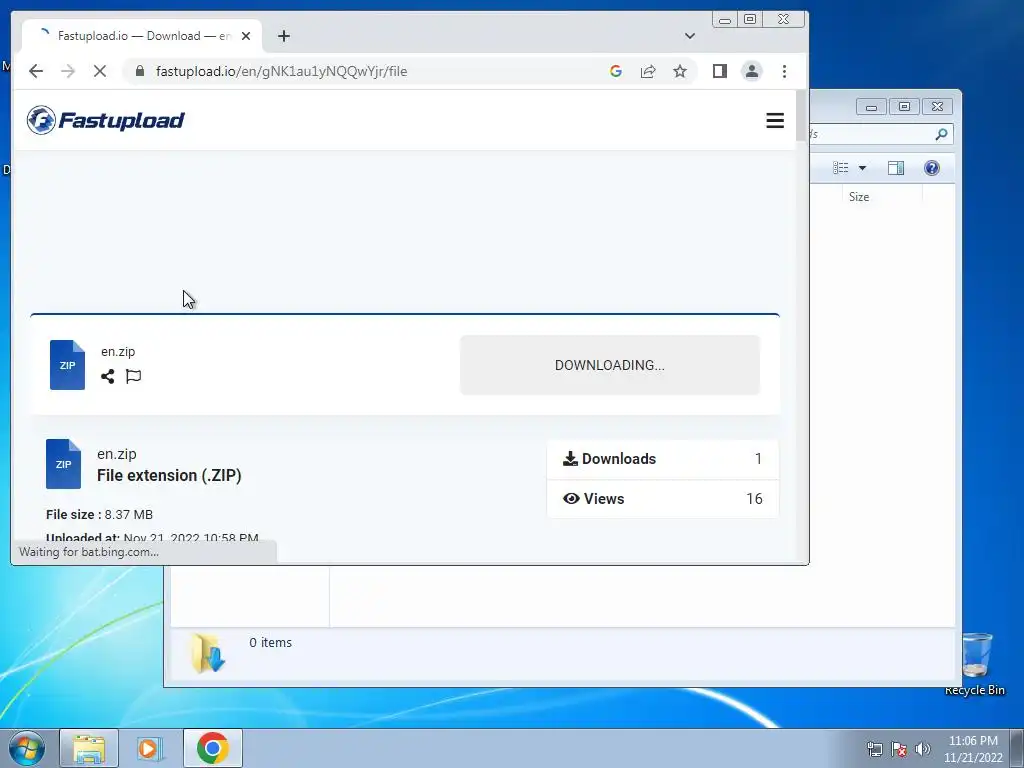Click the en.zip name in the download card
The height and width of the screenshot is (768, 1024).
point(118,351)
